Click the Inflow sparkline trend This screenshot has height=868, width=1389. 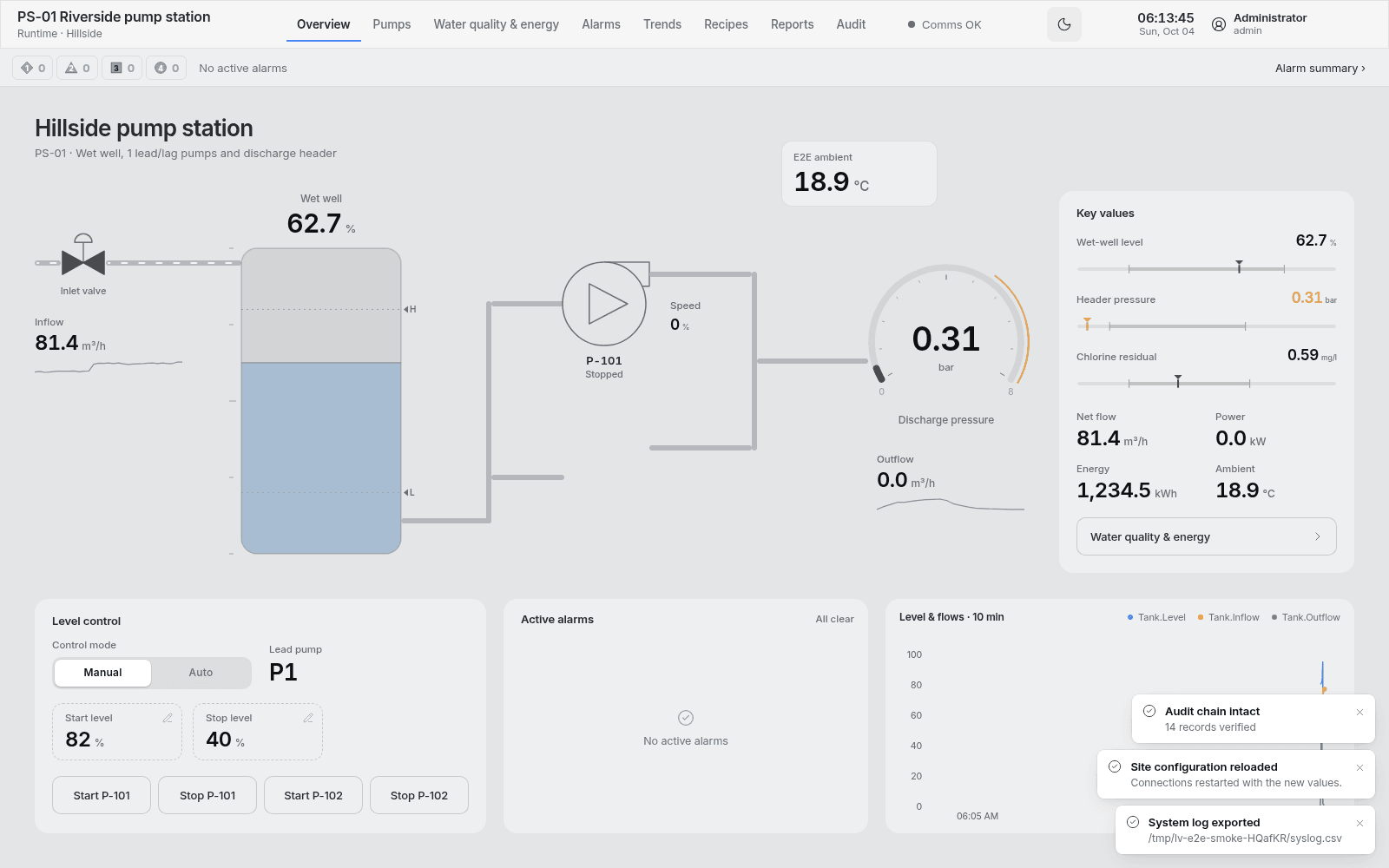tap(109, 366)
